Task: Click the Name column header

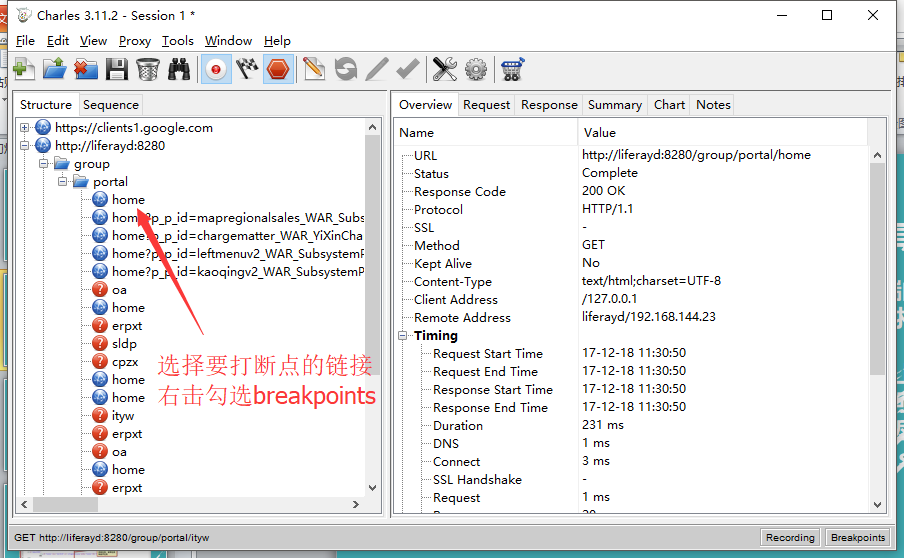Action: coord(485,133)
